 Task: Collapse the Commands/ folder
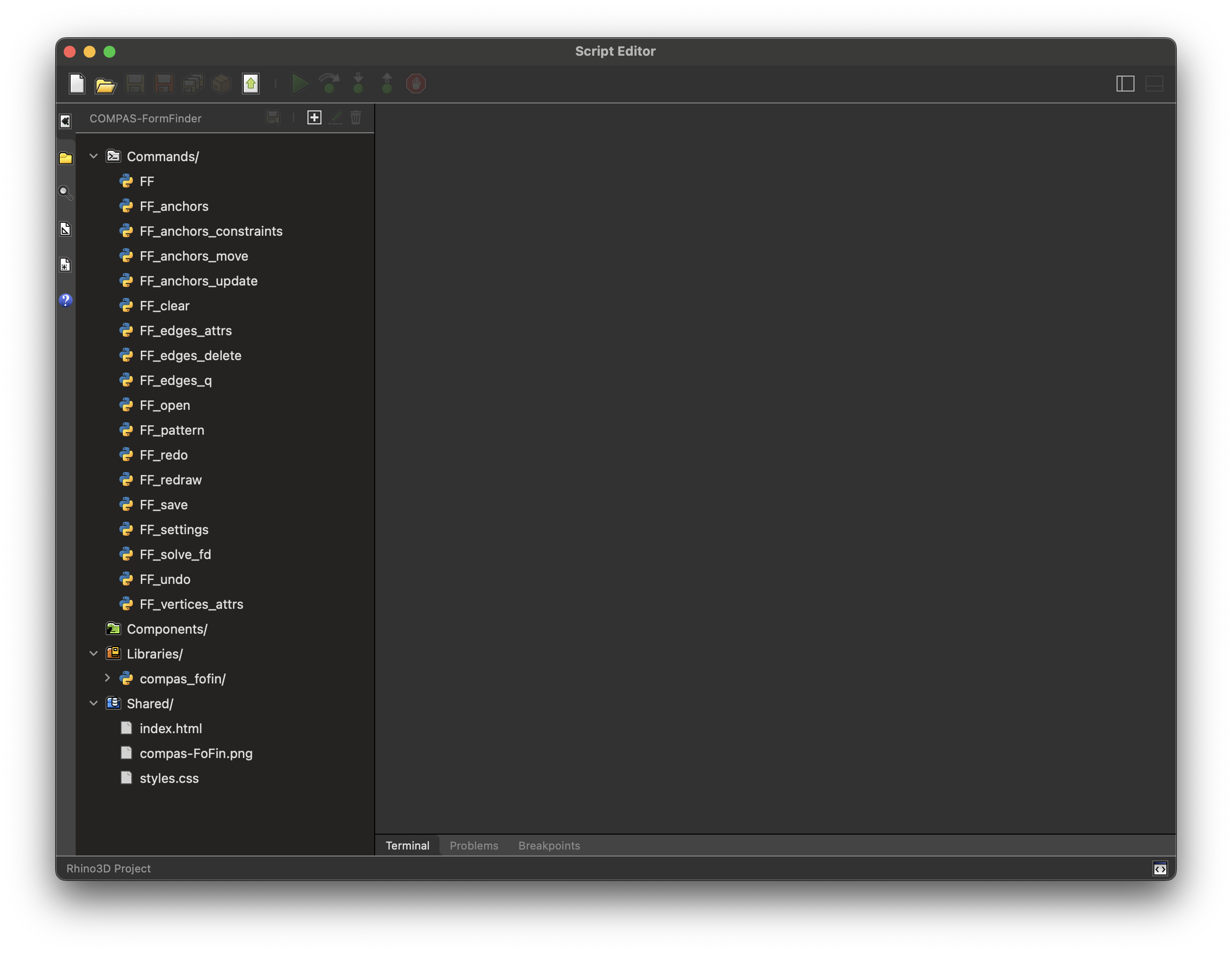[x=94, y=156]
